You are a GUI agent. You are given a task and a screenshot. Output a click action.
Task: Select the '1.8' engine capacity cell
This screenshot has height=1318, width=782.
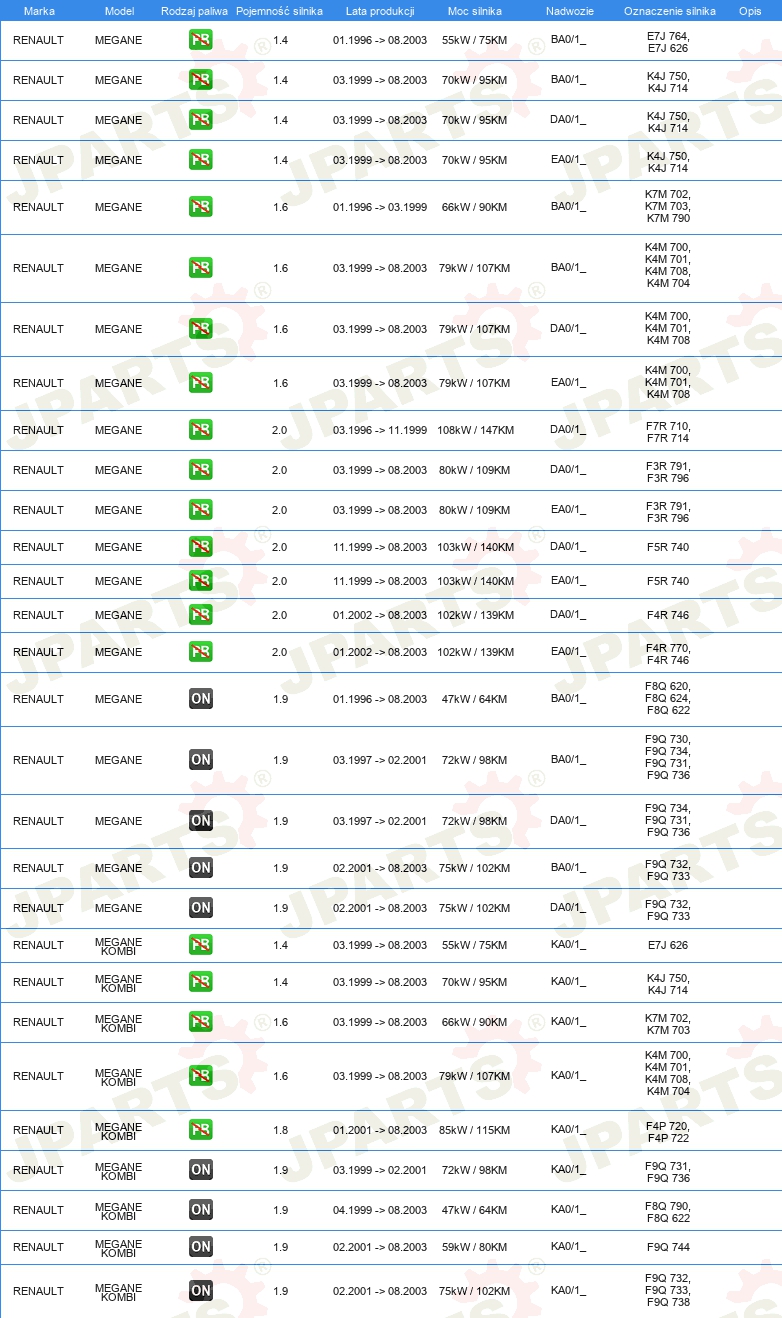click(x=280, y=1130)
